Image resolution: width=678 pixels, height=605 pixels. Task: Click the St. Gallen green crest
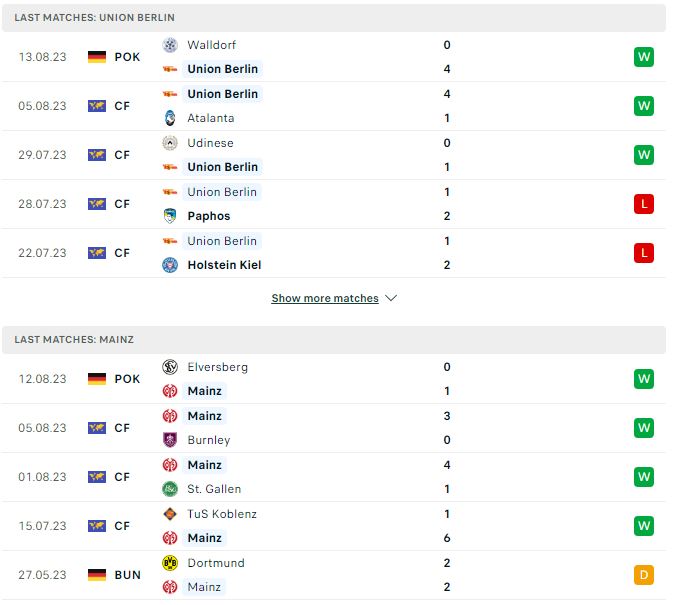pos(170,489)
